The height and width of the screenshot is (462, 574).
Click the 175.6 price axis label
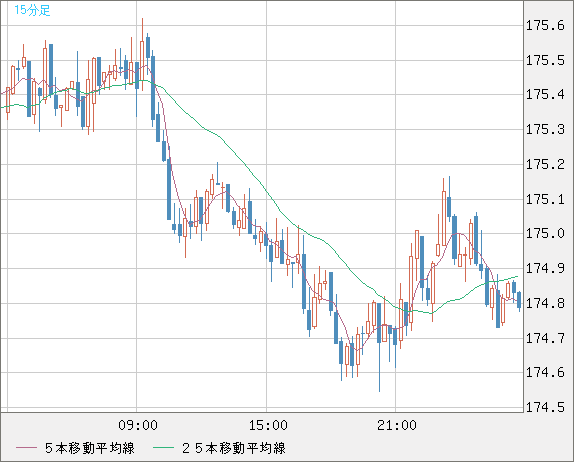click(545, 26)
